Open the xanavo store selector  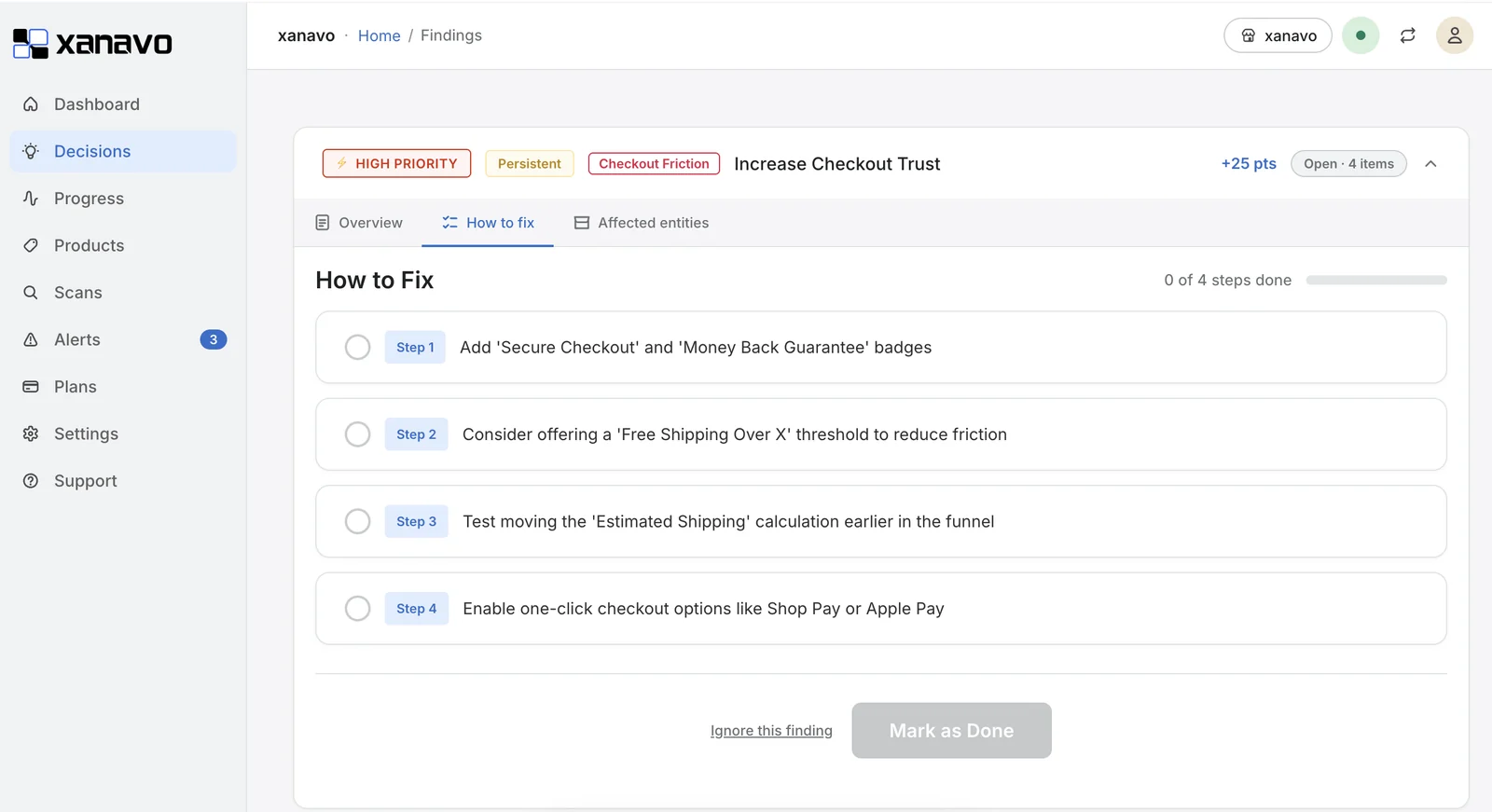pos(1278,35)
